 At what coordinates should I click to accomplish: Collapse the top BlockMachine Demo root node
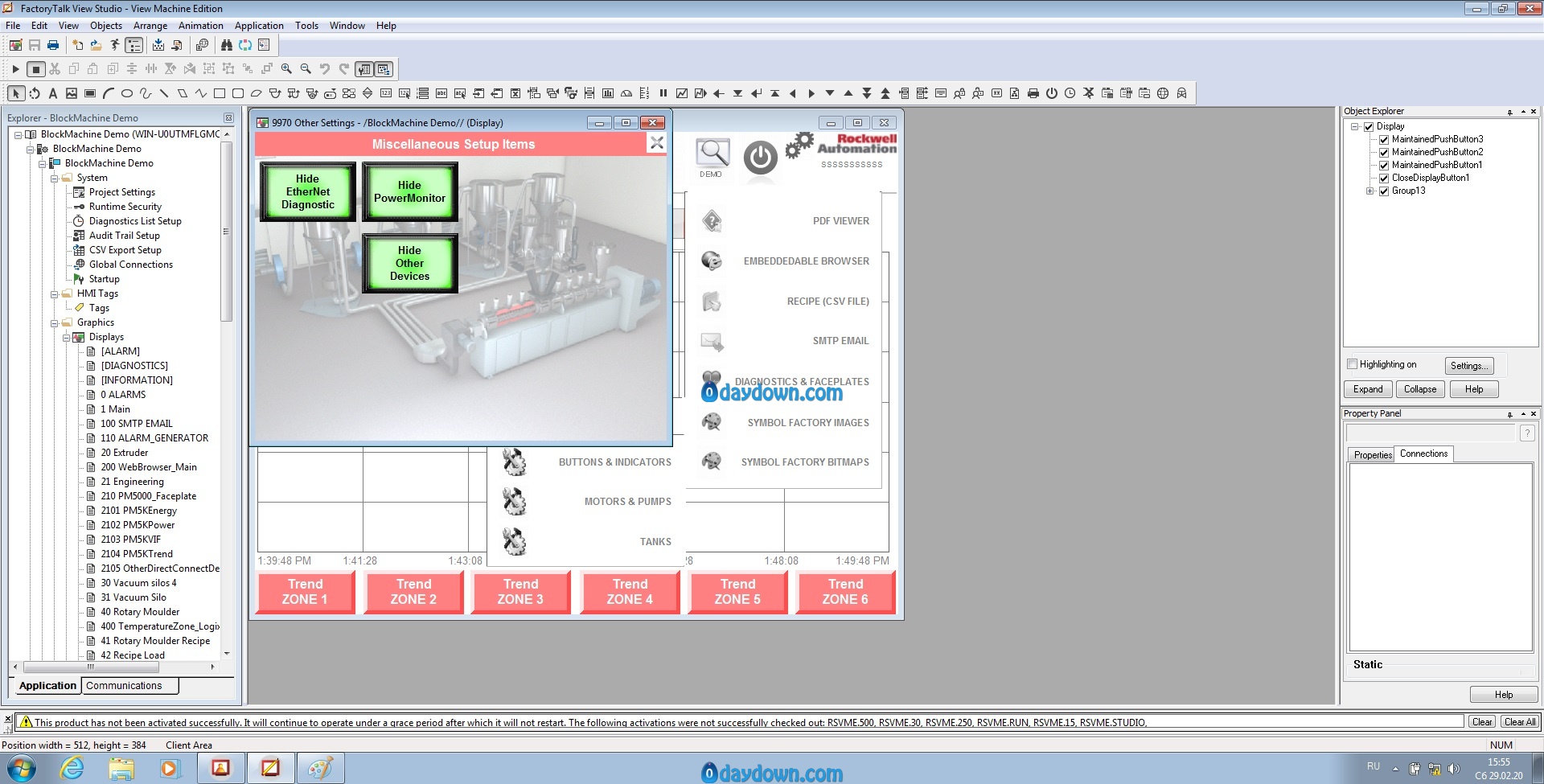pyautogui.click(x=18, y=135)
